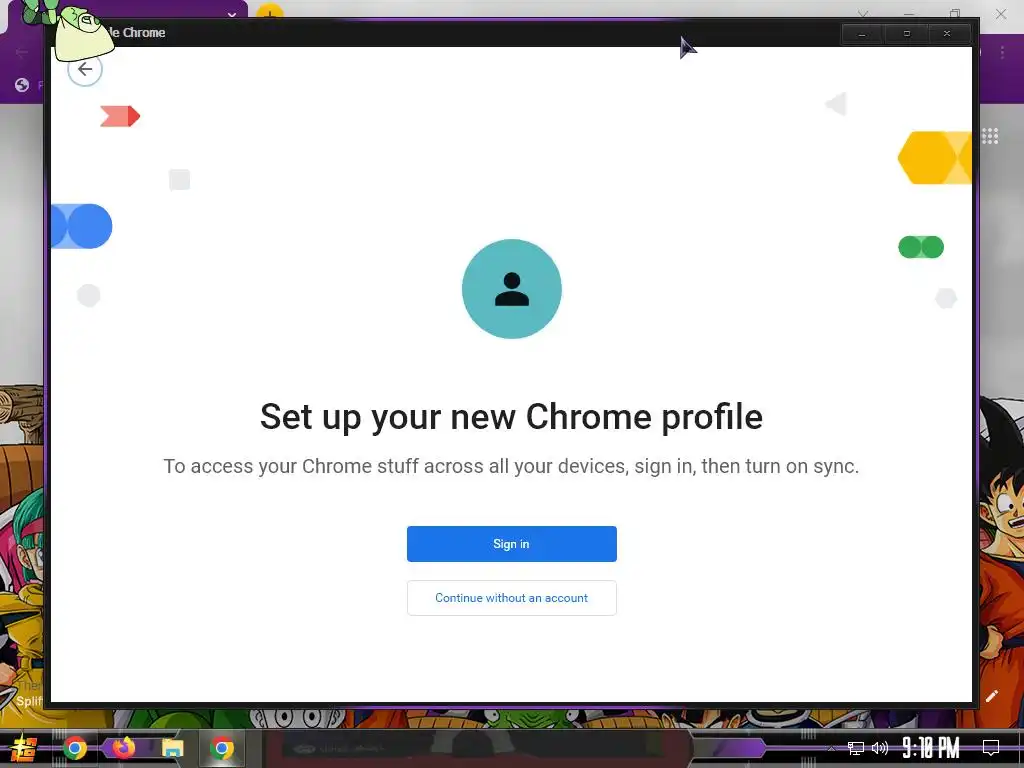1024x768 pixels.
Task: Switch to the active Chrome taskbar icon
Action: point(221,748)
